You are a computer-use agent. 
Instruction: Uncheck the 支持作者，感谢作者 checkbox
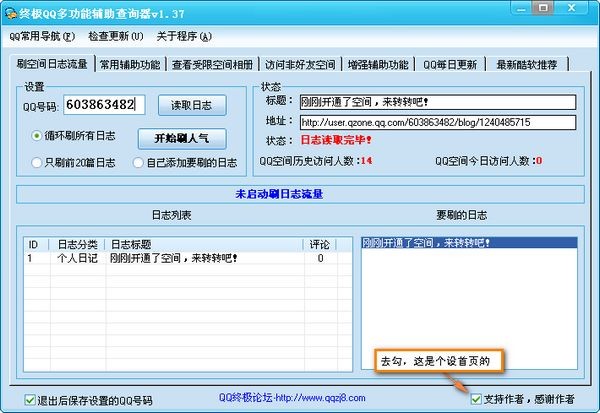pos(476,398)
